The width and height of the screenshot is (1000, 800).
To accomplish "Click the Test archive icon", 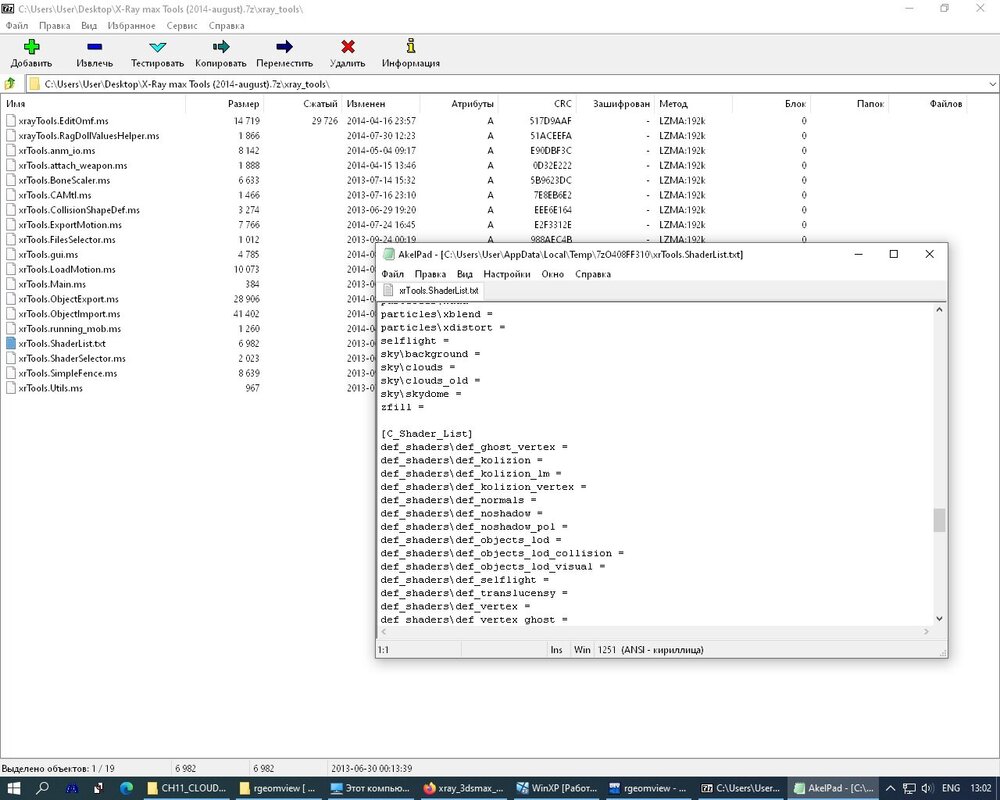I will tap(157, 47).
